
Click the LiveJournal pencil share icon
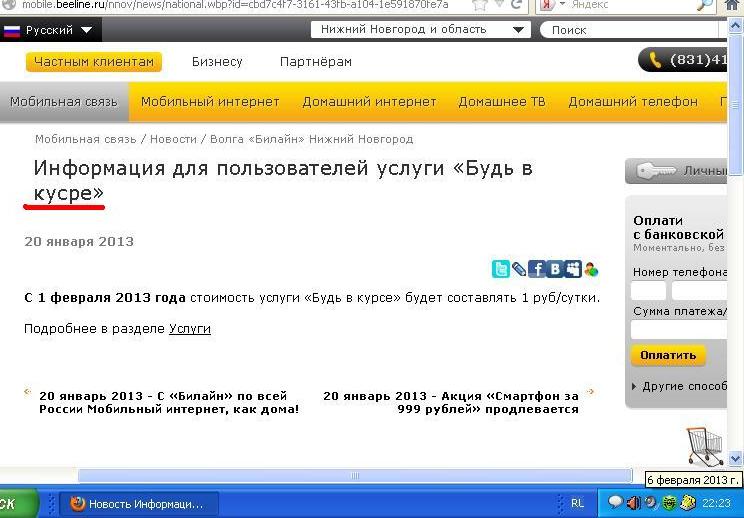point(519,269)
